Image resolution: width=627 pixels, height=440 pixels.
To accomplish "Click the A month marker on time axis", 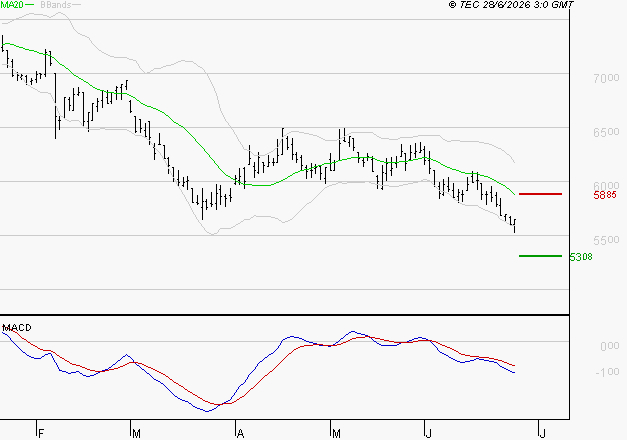I will 240,434.
